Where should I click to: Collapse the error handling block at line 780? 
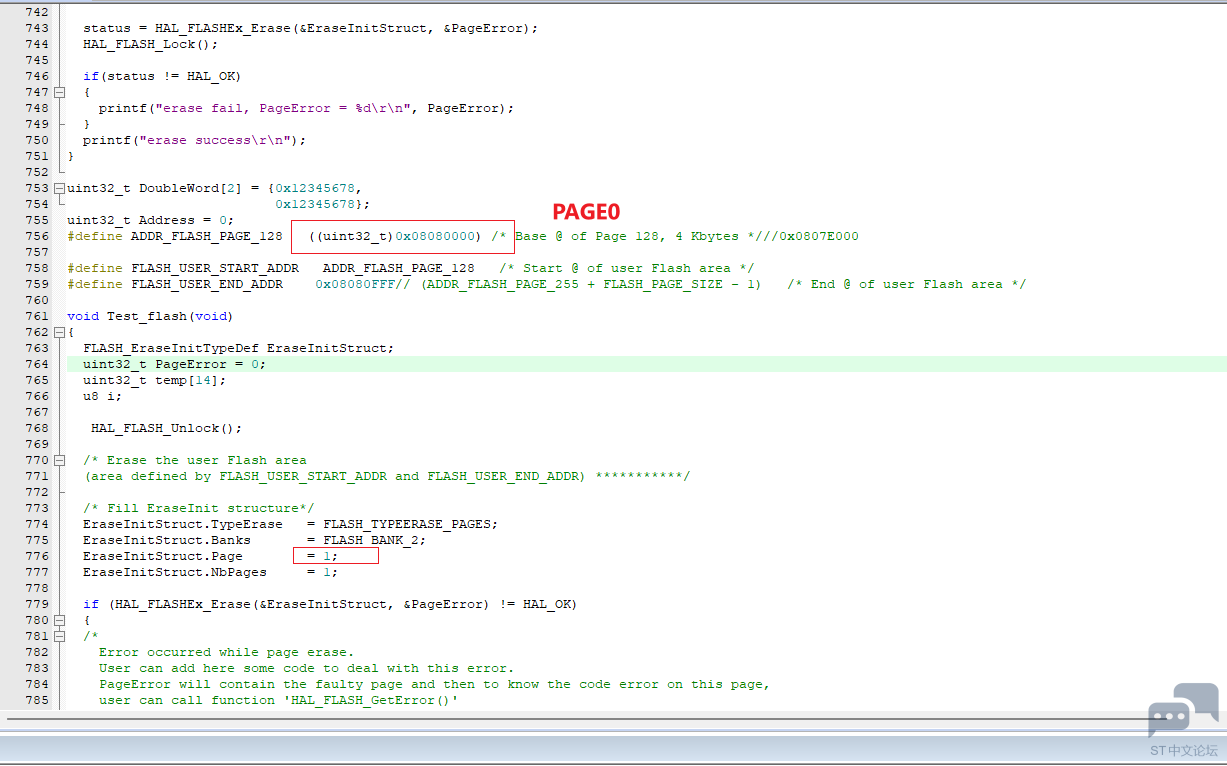[x=60, y=619]
